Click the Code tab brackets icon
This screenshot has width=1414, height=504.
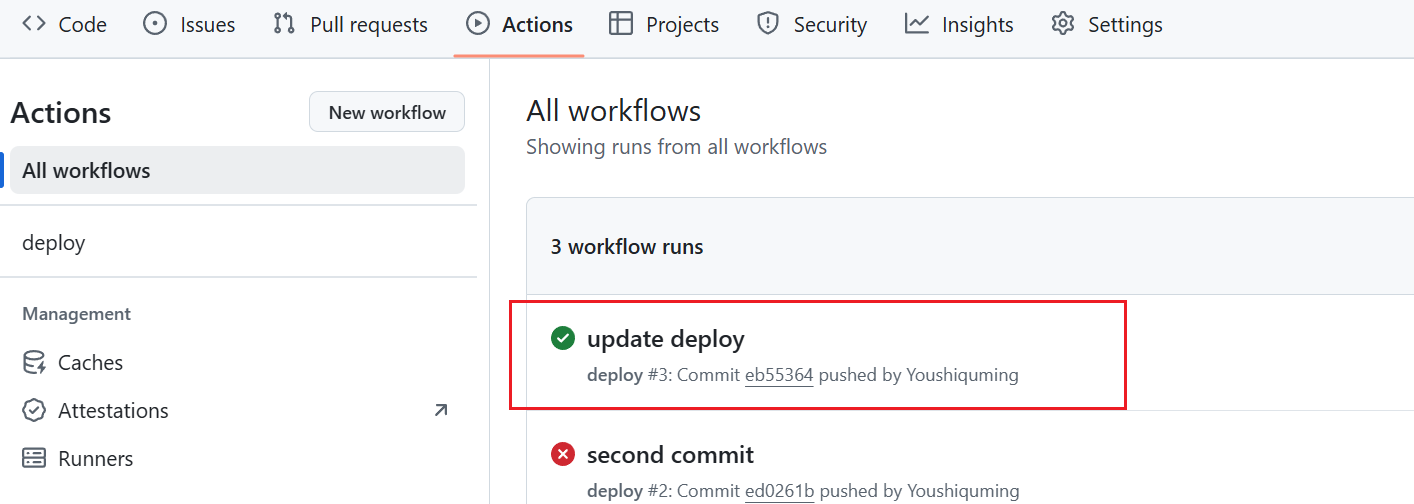[x=33, y=24]
